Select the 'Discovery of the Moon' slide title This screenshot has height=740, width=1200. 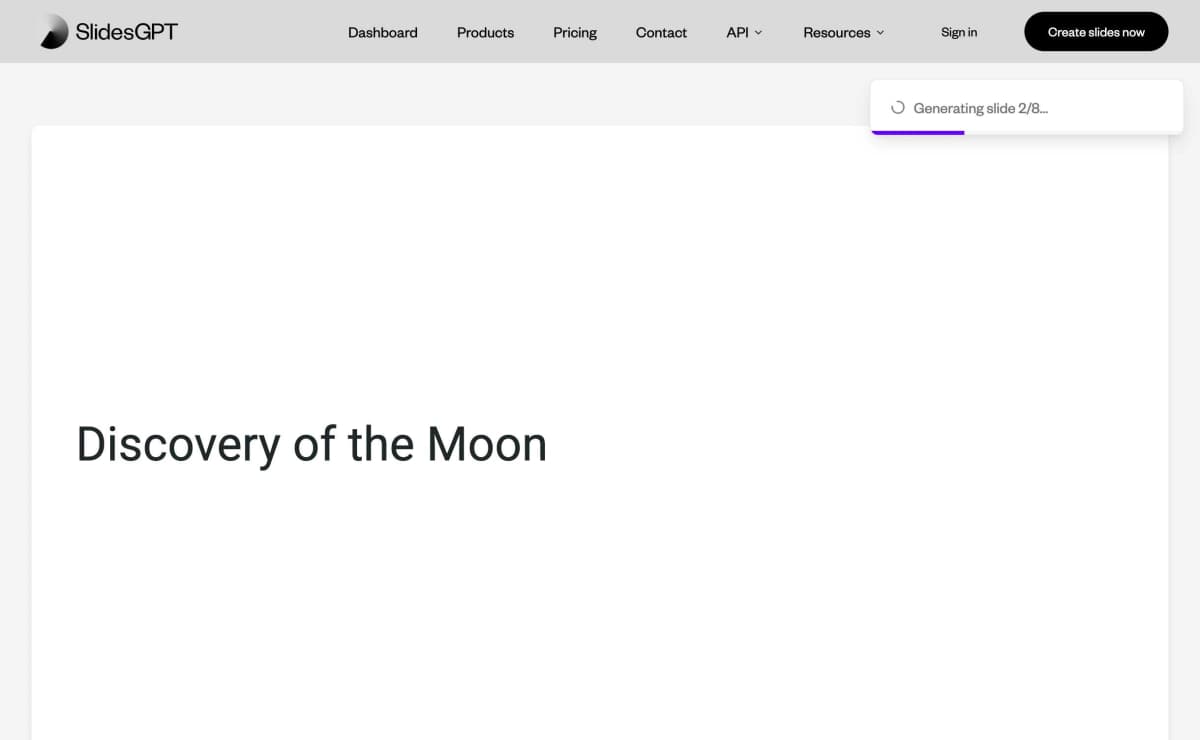pos(312,444)
